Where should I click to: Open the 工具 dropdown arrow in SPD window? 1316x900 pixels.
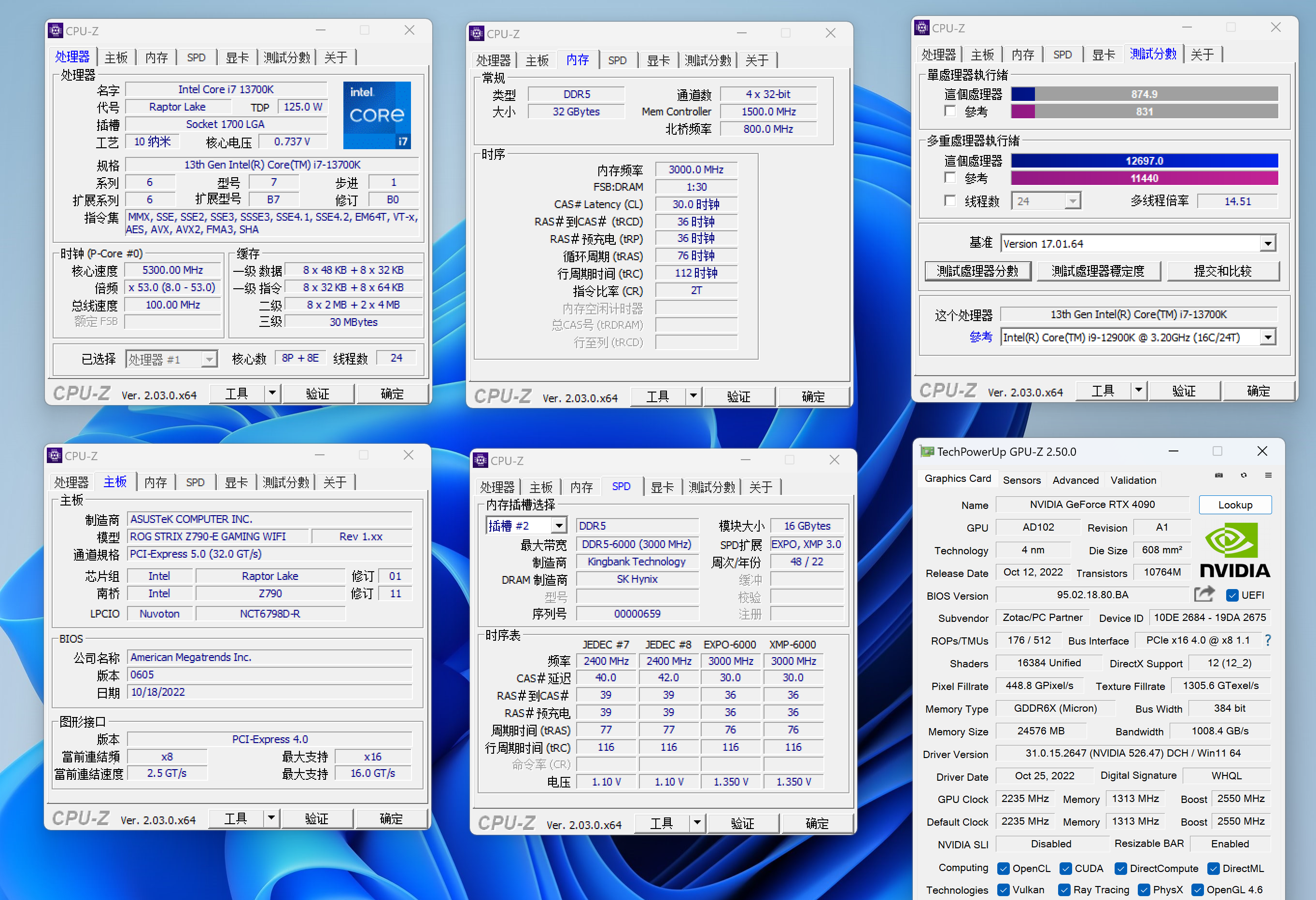(x=697, y=822)
